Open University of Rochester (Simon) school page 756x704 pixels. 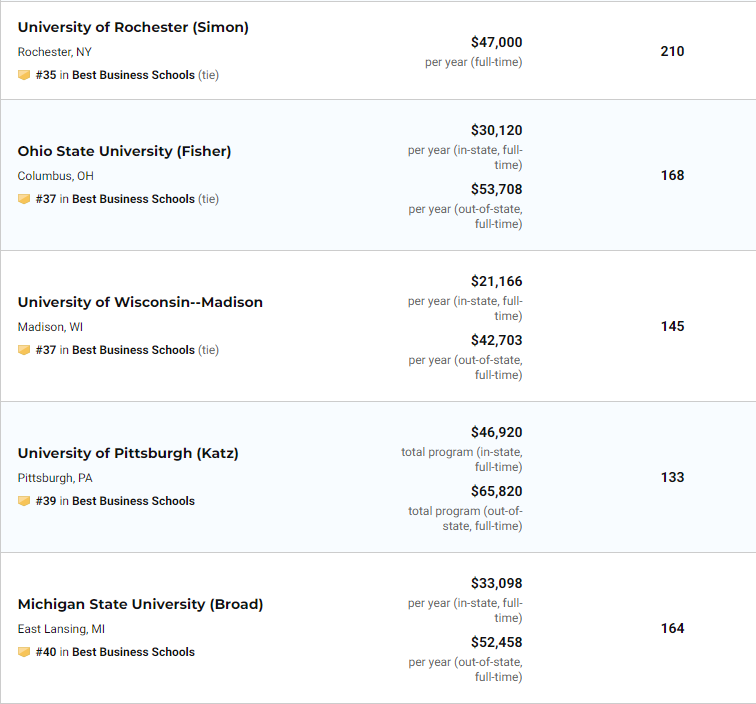pyautogui.click(x=133, y=27)
